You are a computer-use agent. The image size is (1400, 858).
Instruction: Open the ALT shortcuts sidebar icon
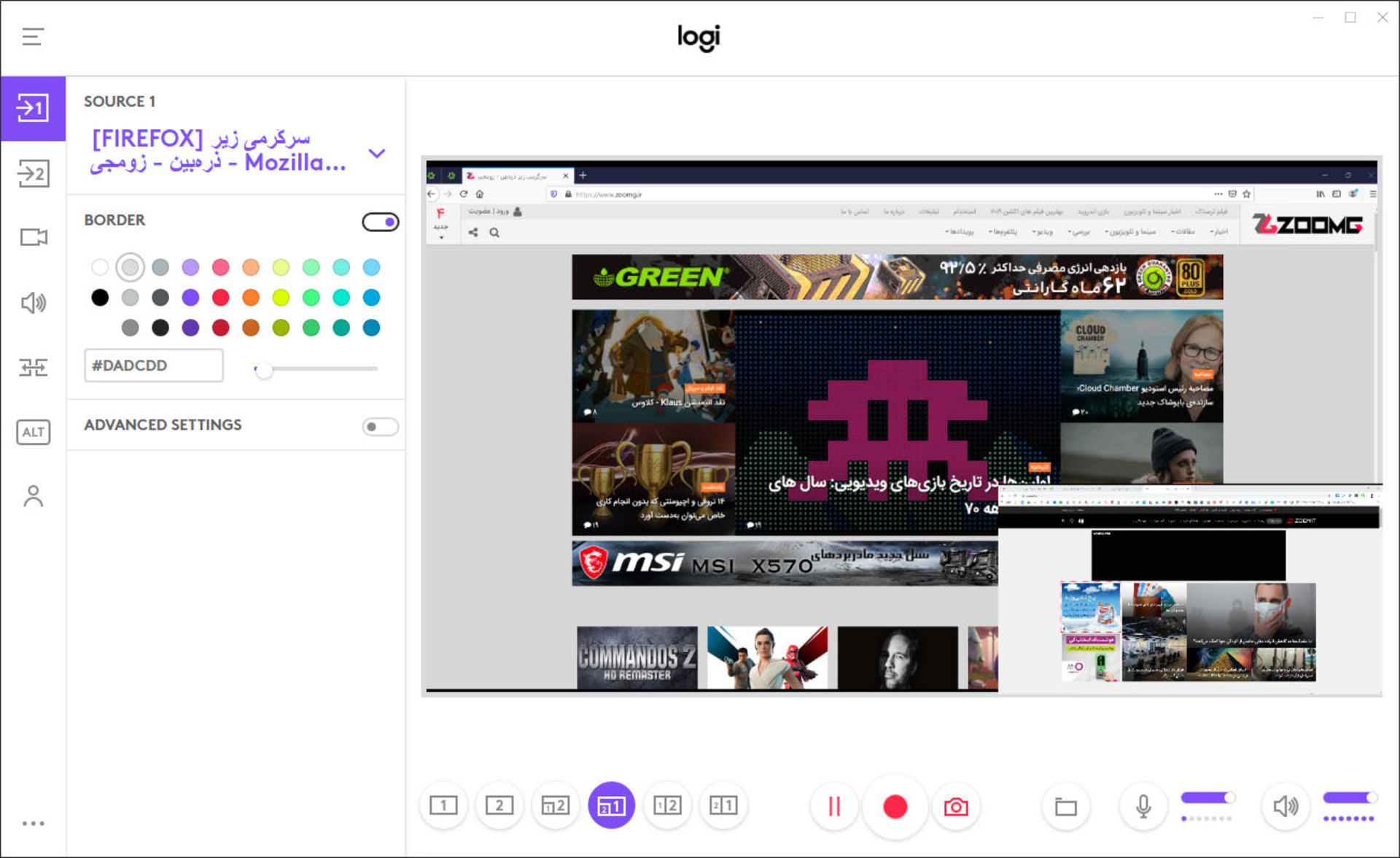(x=33, y=432)
